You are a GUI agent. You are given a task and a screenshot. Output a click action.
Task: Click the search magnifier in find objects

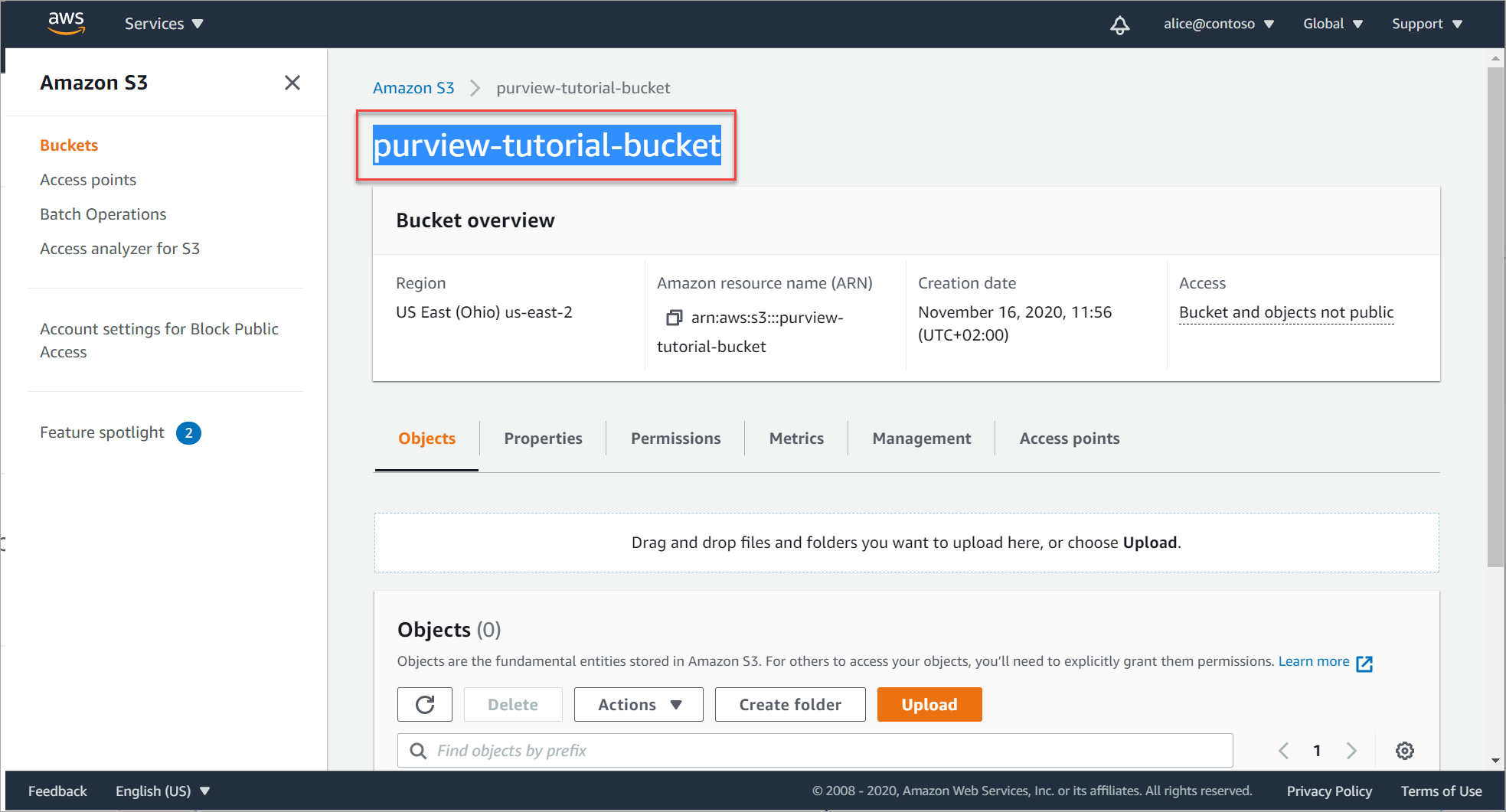click(418, 750)
